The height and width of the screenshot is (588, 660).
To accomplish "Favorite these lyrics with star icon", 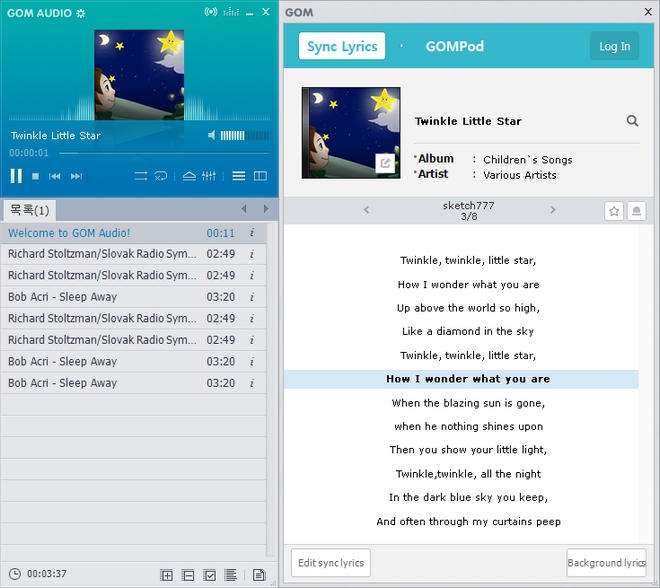I will [x=614, y=211].
